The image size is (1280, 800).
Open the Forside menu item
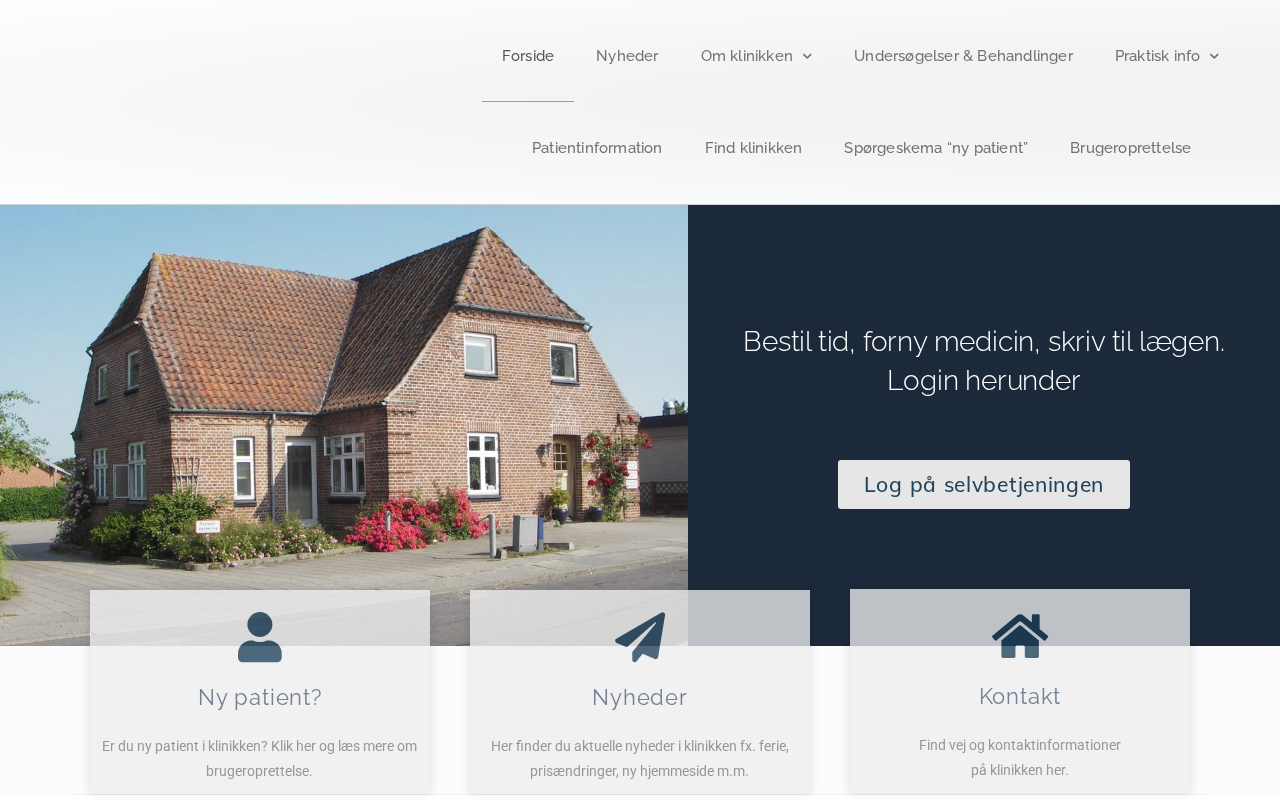pos(528,56)
